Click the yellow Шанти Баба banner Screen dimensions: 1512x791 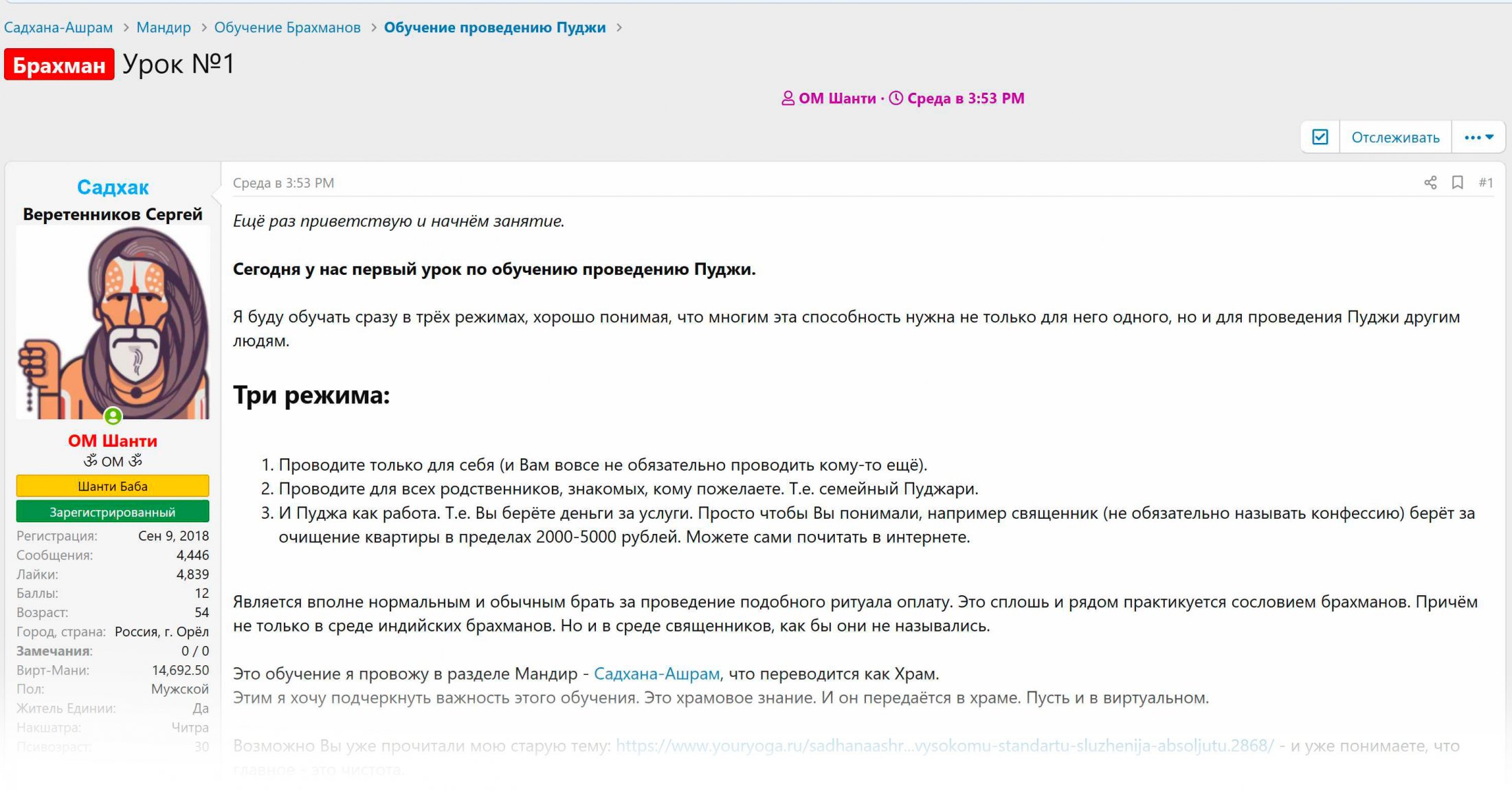point(112,486)
